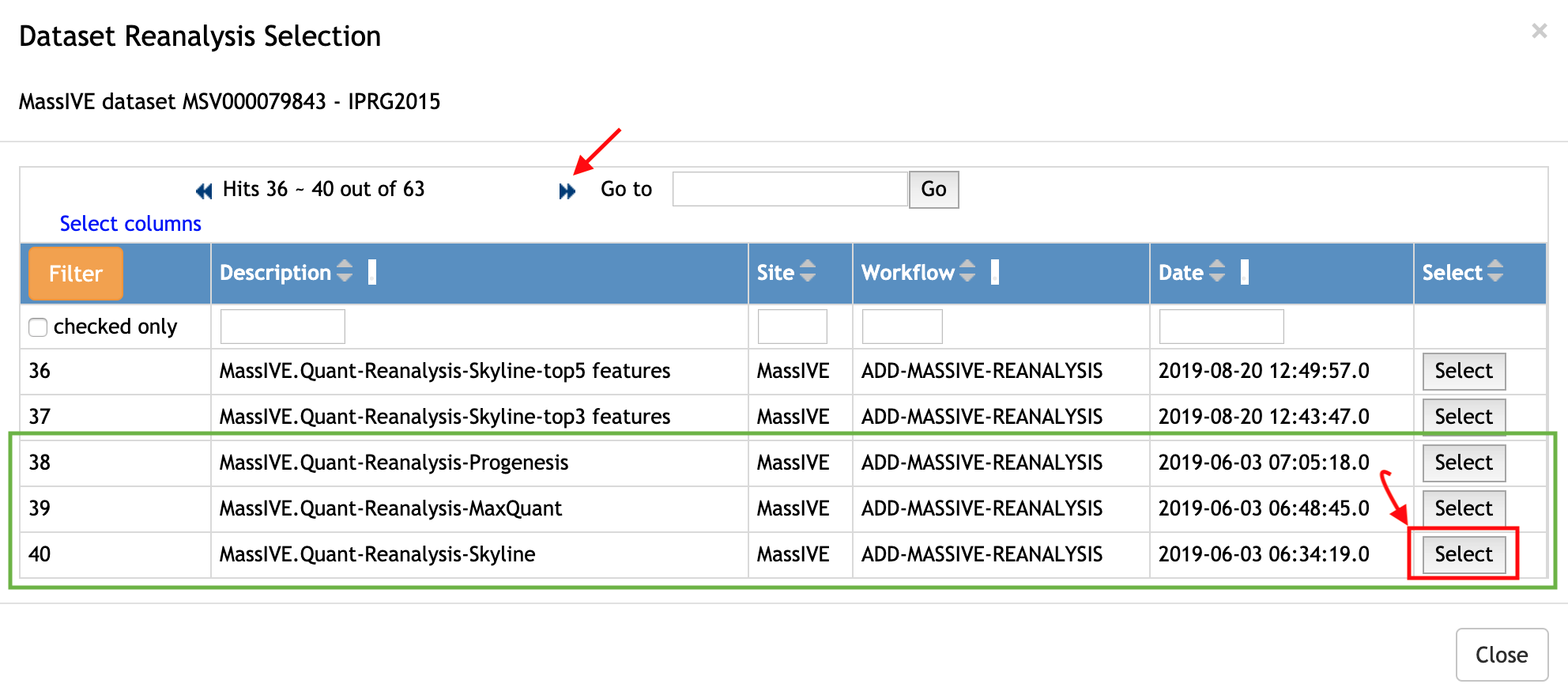Sort the table by Date column
This screenshot has height=699, width=1568.
[x=1217, y=272]
